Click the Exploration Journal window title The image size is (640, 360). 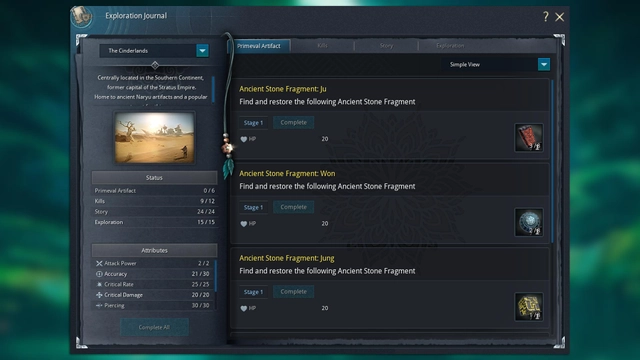pyautogui.click(x=136, y=16)
